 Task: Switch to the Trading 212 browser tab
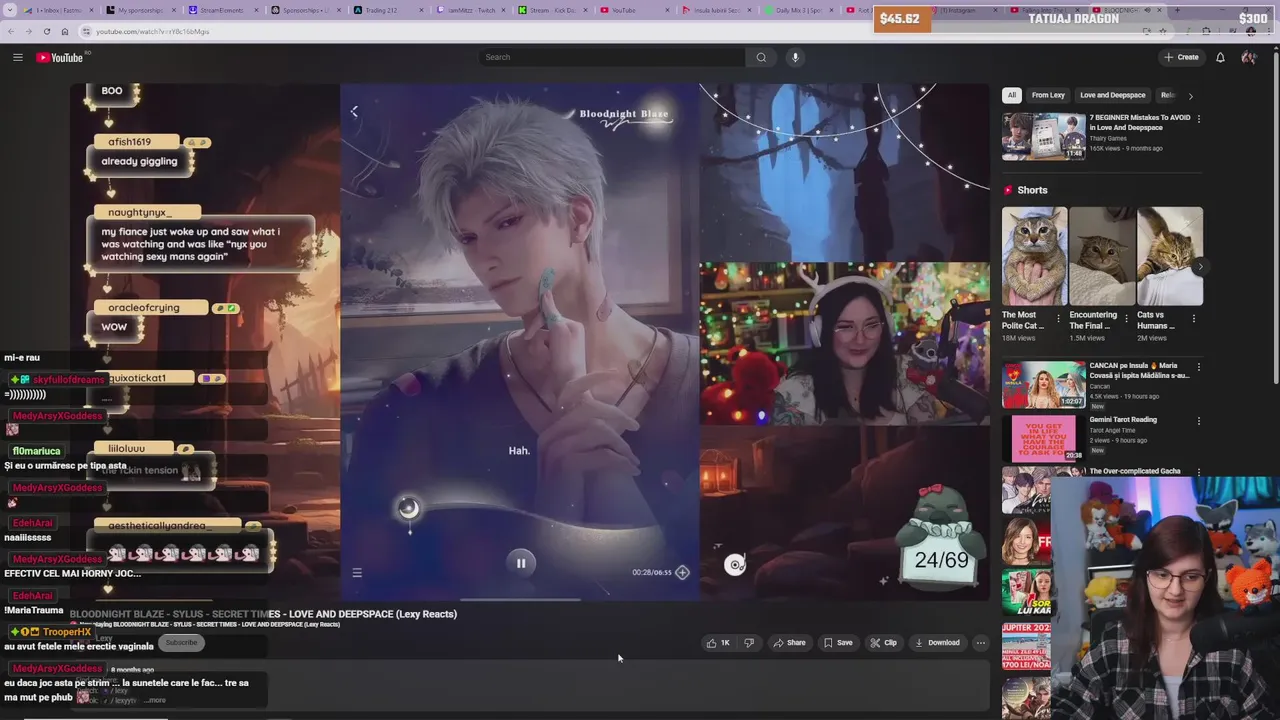[387, 10]
